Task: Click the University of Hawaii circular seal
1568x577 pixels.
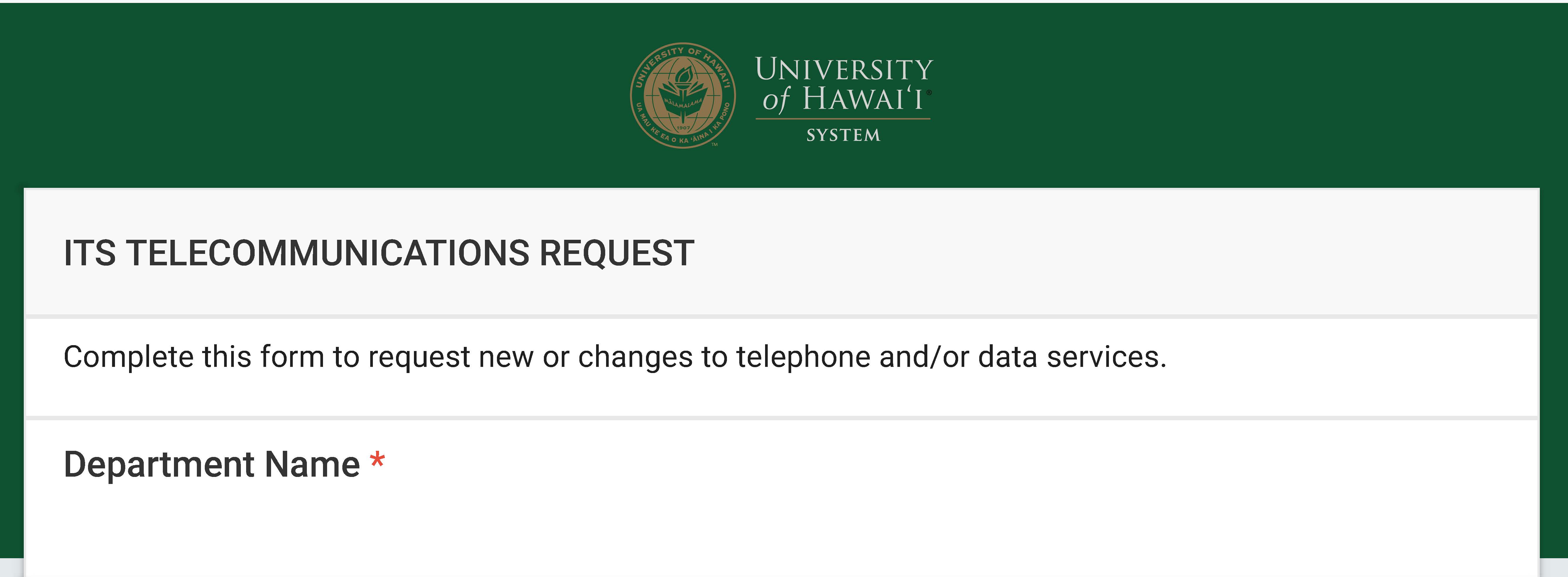Action: pyautogui.click(x=682, y=96)
